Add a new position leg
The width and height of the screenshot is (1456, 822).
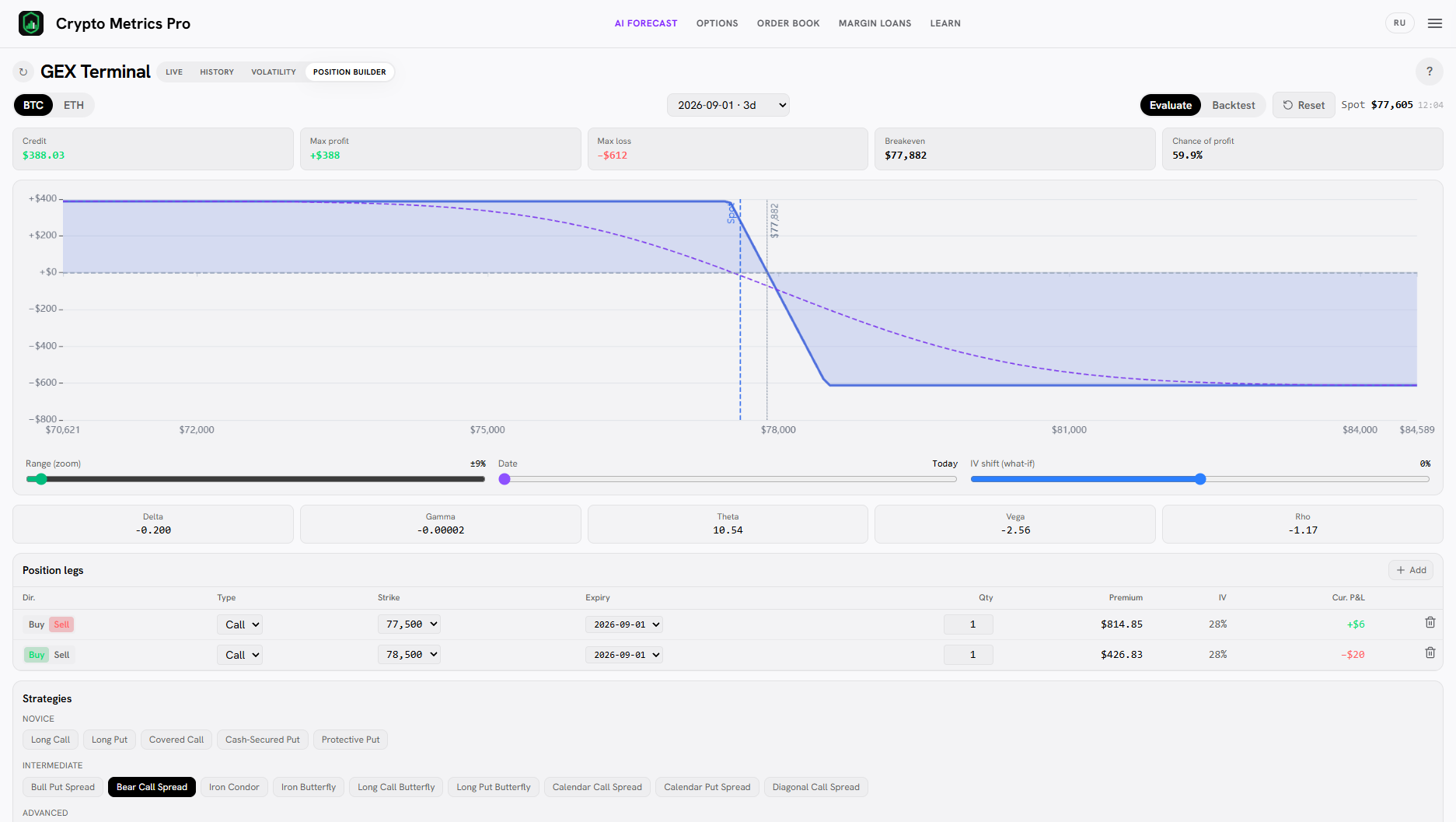coord(1411,570)
